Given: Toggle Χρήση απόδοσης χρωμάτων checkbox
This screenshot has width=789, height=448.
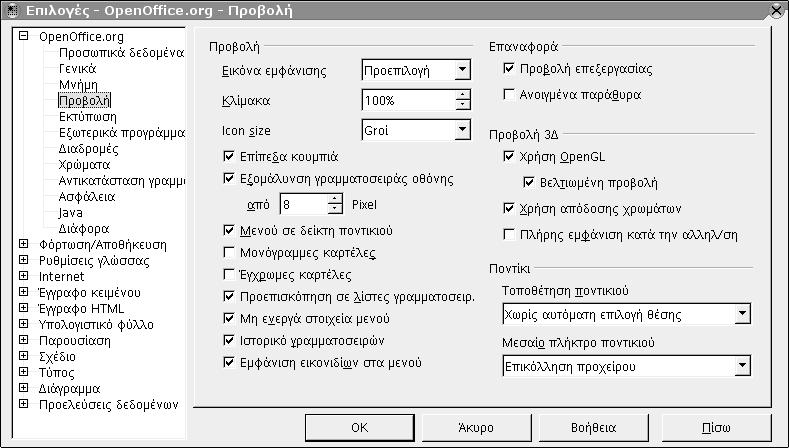Looking at the screenshot, I should (509, 208).
